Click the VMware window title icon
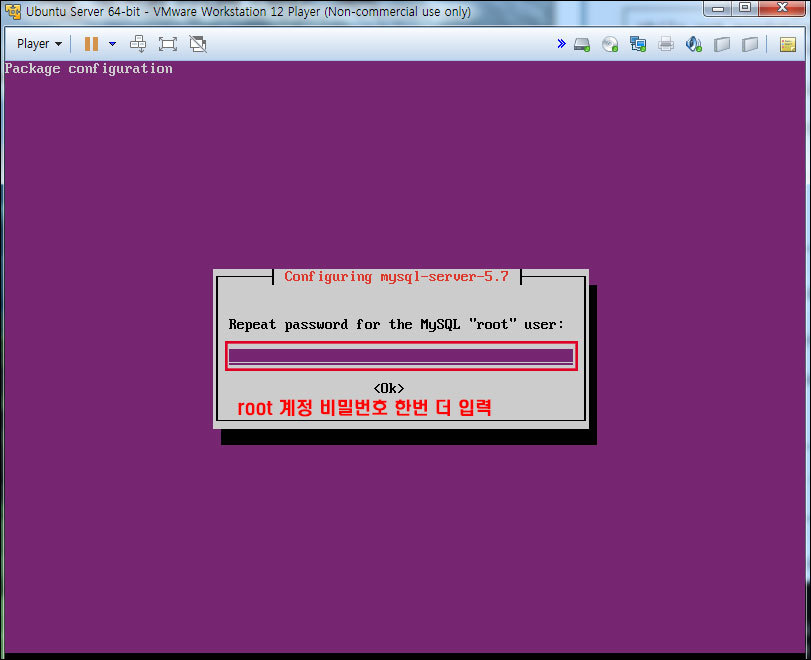The width and height of the screenshot is (811, 660). tap(13, 11)
